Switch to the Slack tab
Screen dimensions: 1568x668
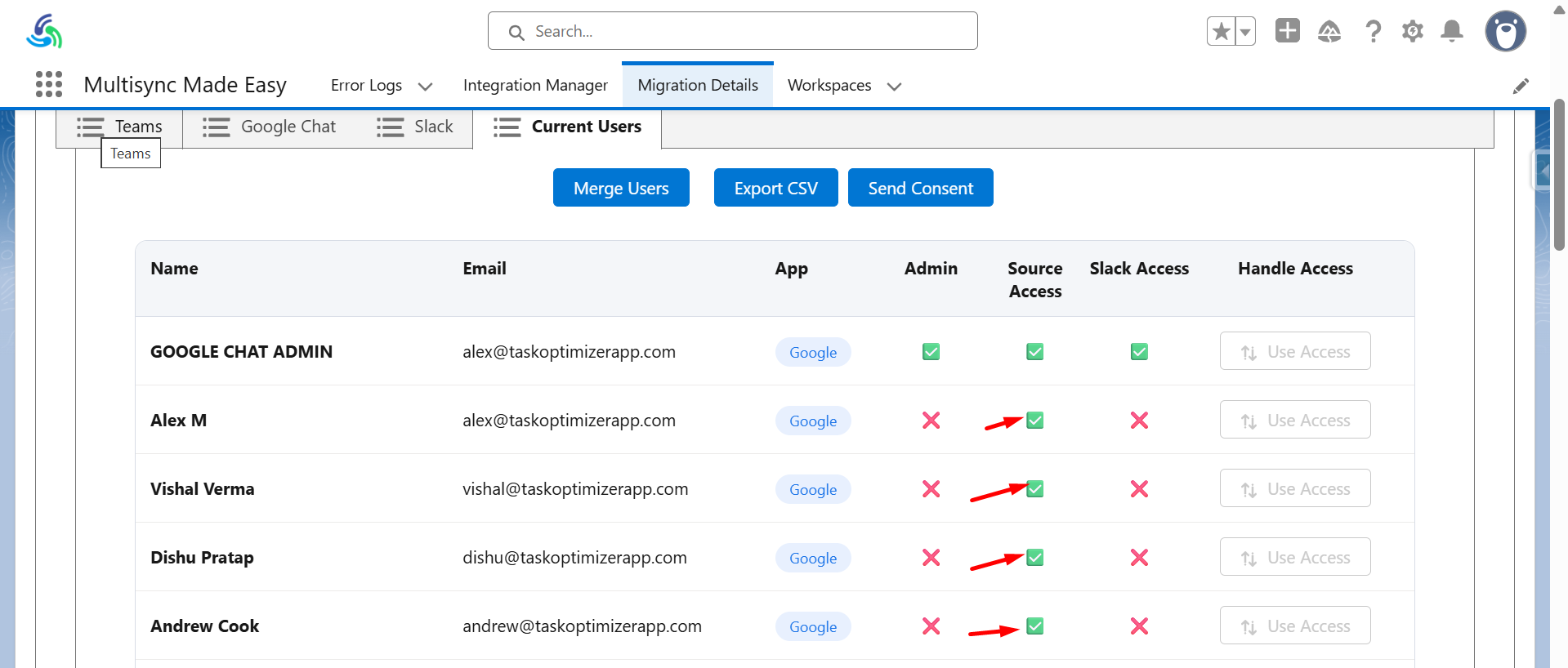point(414,127)
